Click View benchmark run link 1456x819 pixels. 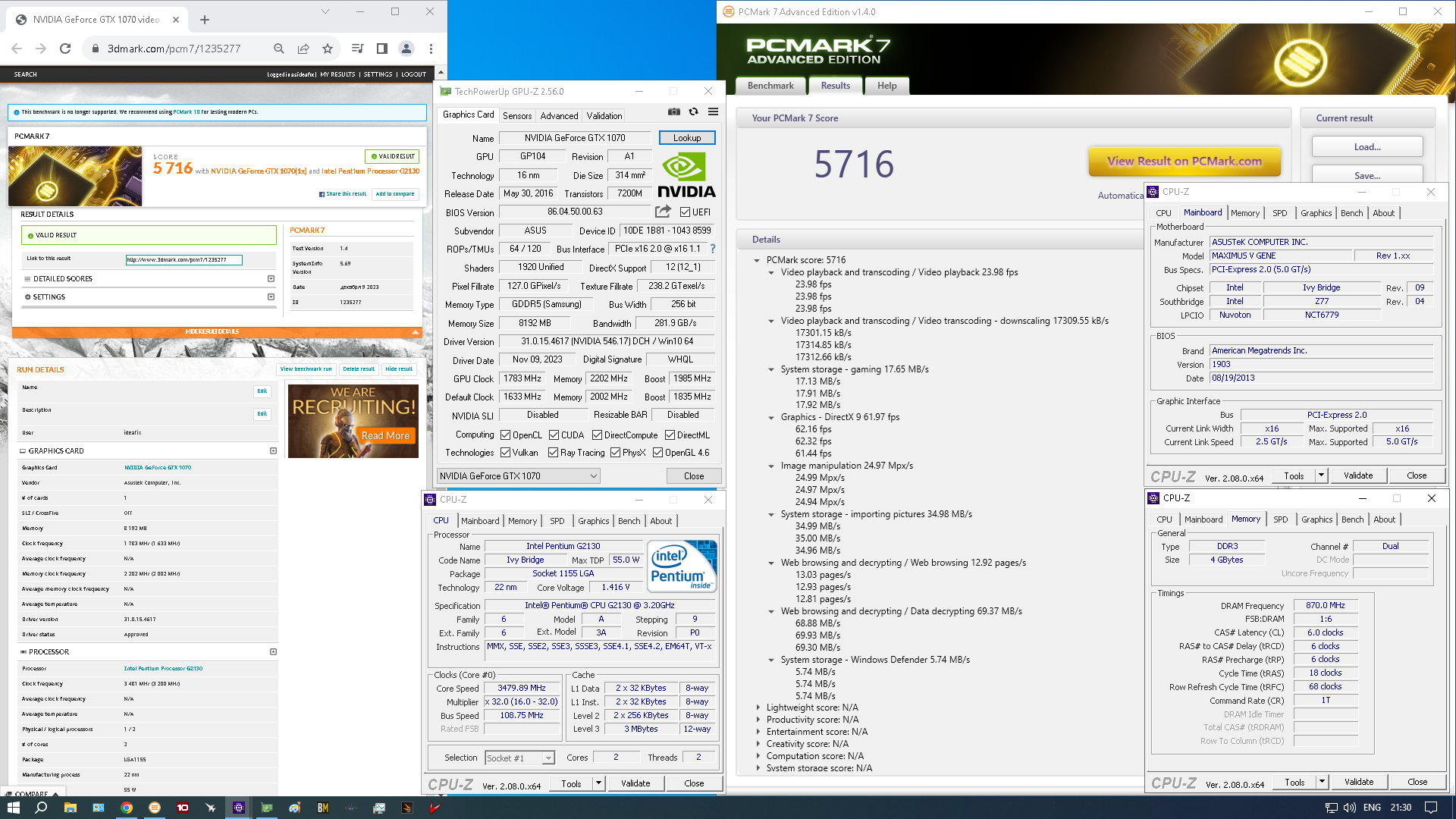coord(306,369)
